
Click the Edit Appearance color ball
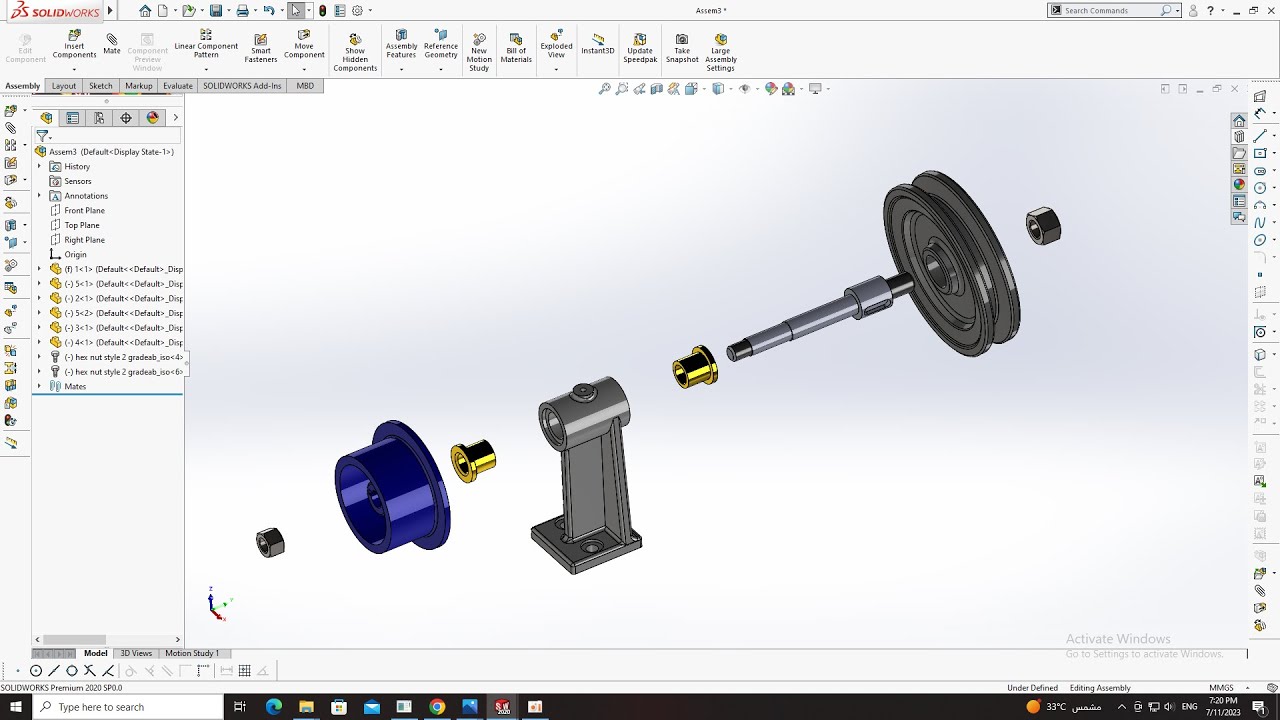[x=771, y=89]
